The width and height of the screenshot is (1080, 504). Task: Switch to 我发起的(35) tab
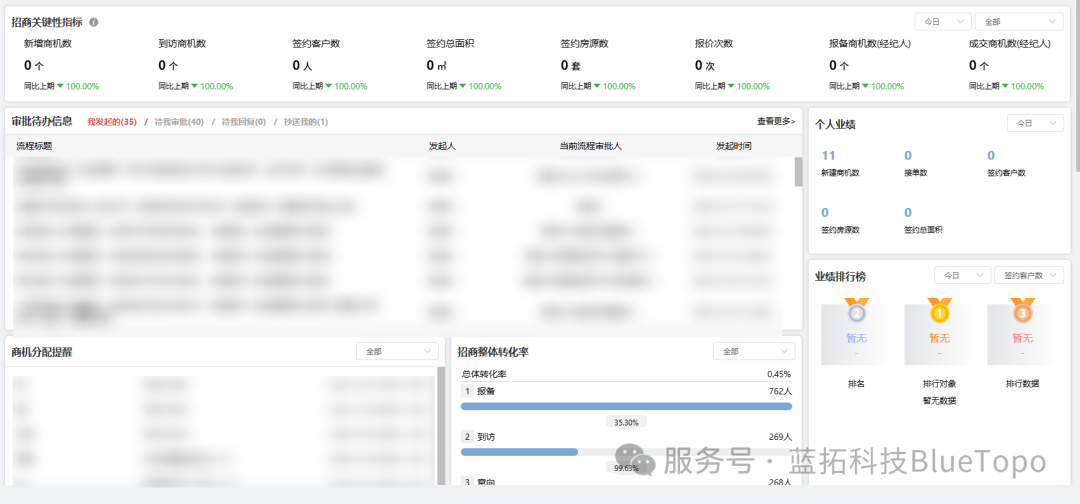[x=112, y=122]
